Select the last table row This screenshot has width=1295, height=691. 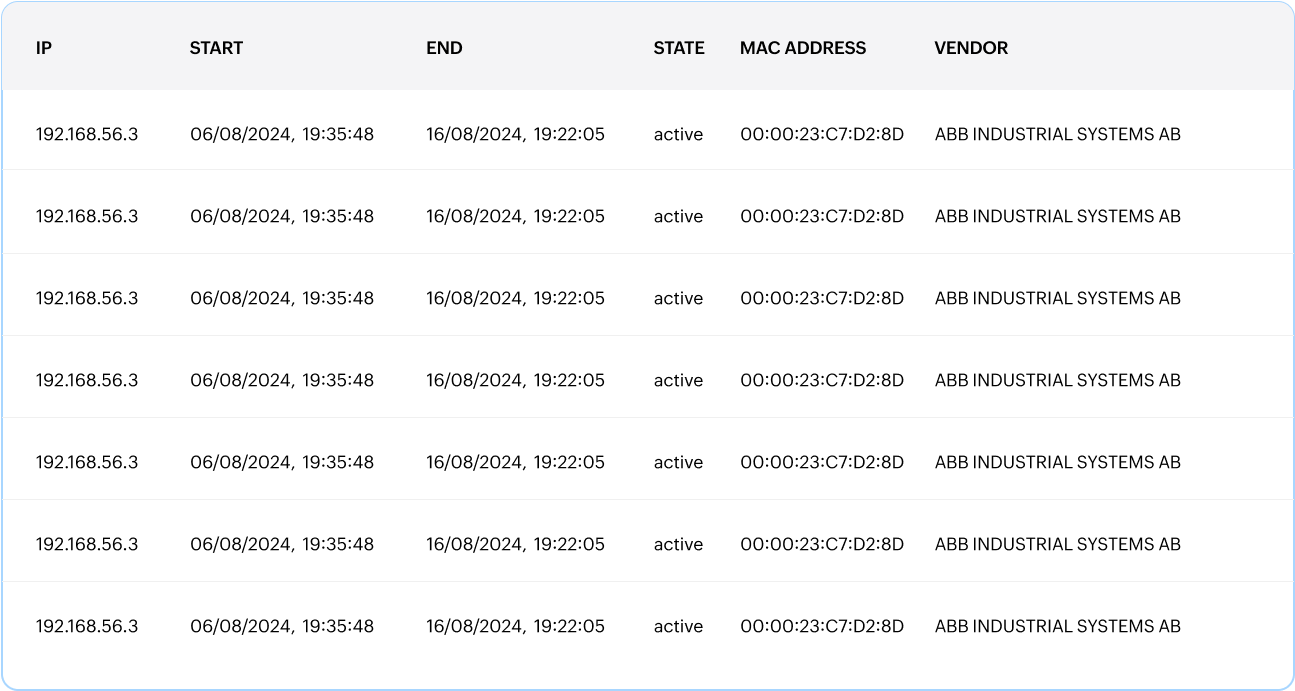[648, 626]
